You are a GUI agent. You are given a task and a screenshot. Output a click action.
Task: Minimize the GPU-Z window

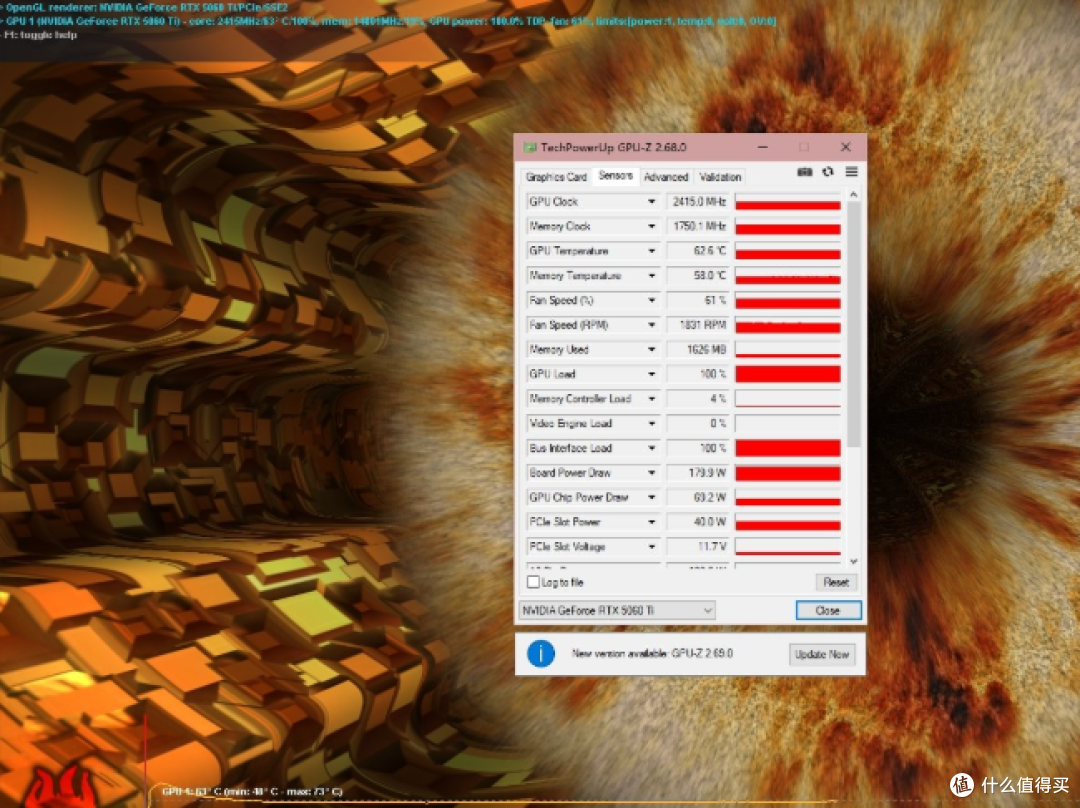tap(762, 147)
